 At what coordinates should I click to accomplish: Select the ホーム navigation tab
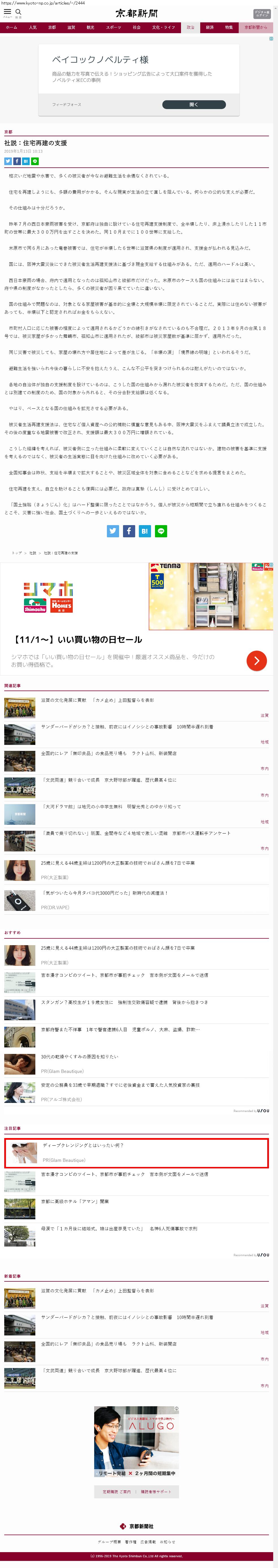coord(12,27)
